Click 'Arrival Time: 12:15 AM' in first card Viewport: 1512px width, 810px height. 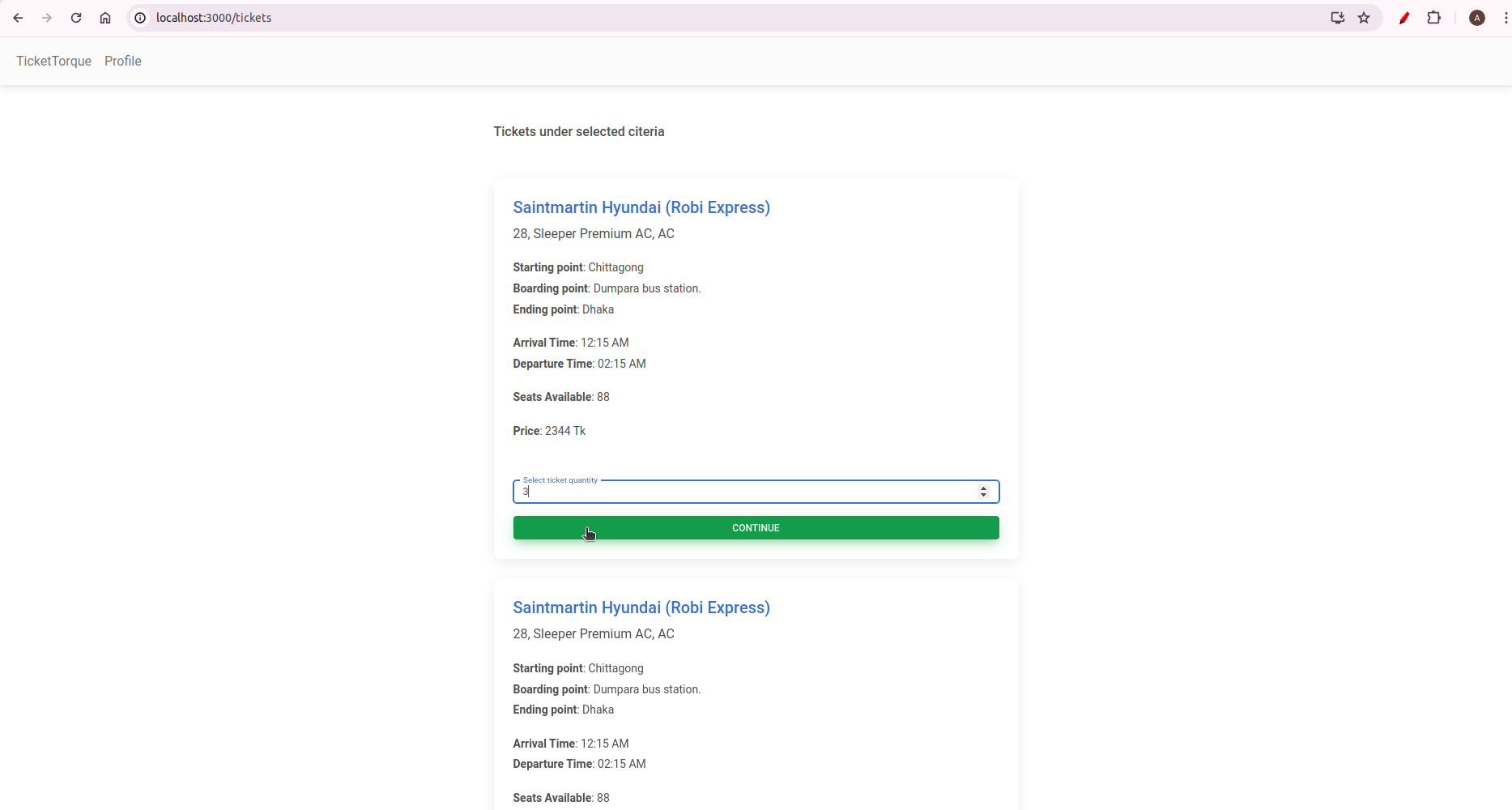(571, 343)
